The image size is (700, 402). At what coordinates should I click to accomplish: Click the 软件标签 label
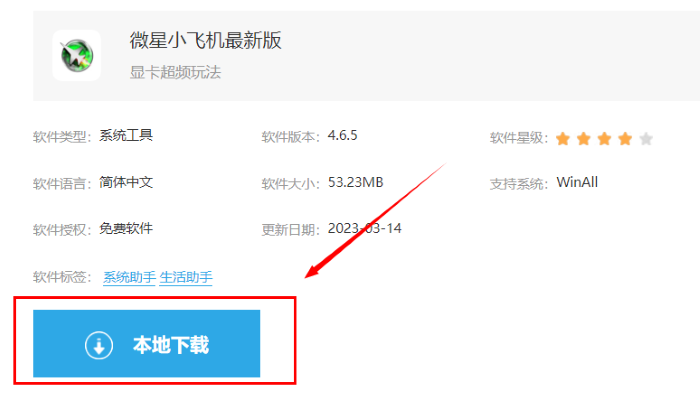coord(62,277)
